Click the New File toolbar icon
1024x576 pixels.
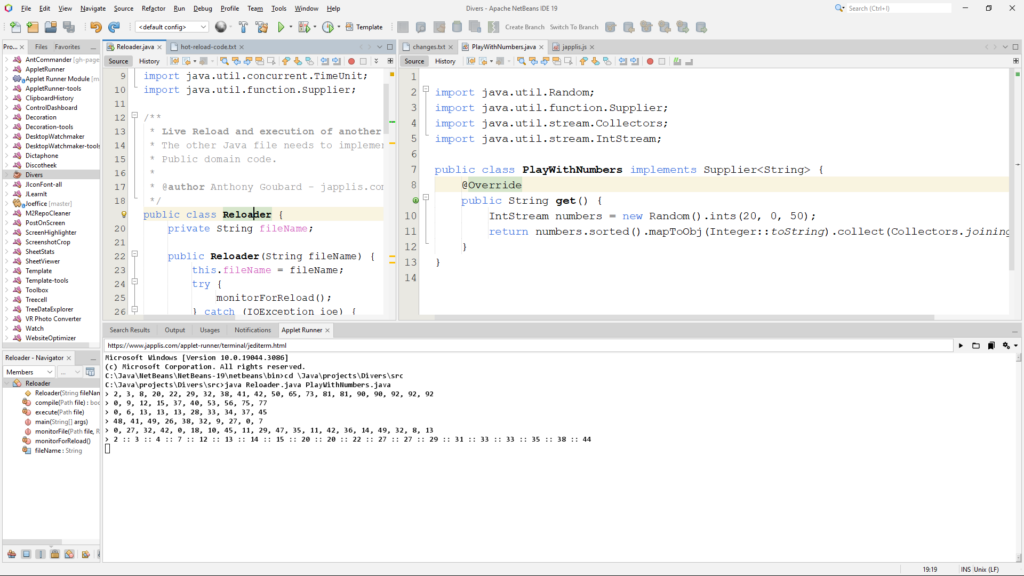(14, 27)
